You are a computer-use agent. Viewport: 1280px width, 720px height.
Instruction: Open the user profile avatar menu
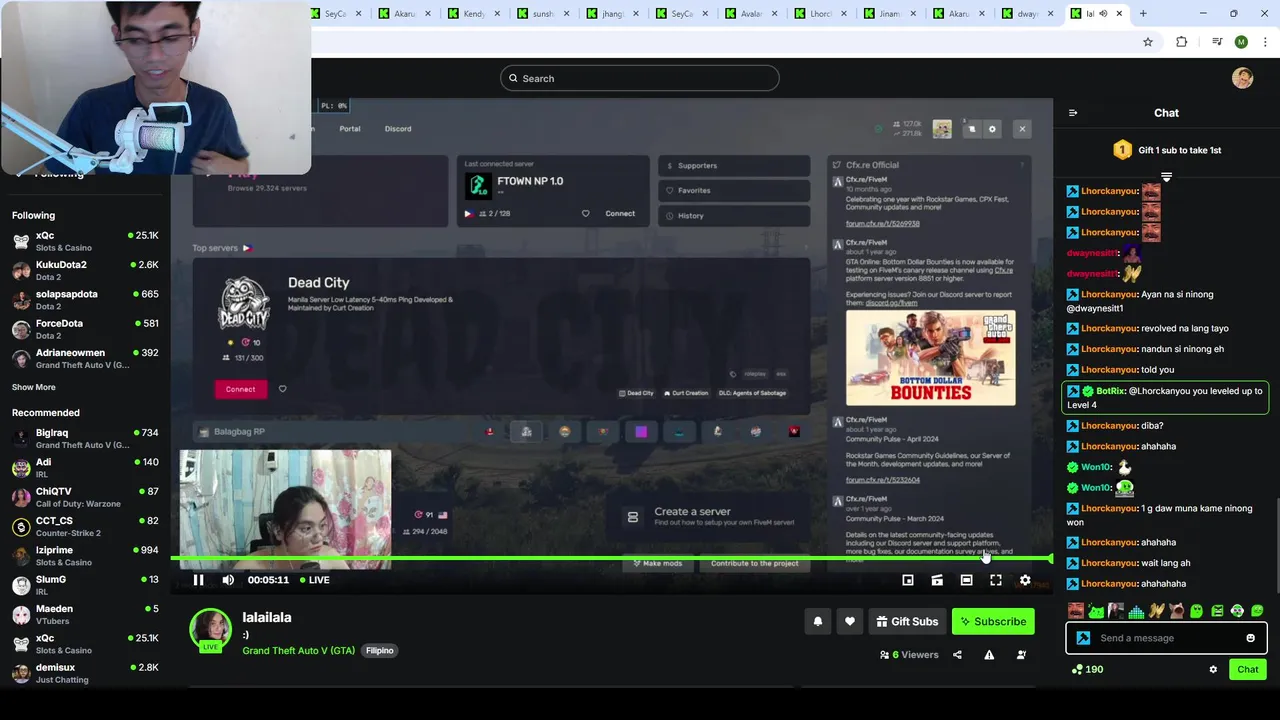[x=1242, y=78]
